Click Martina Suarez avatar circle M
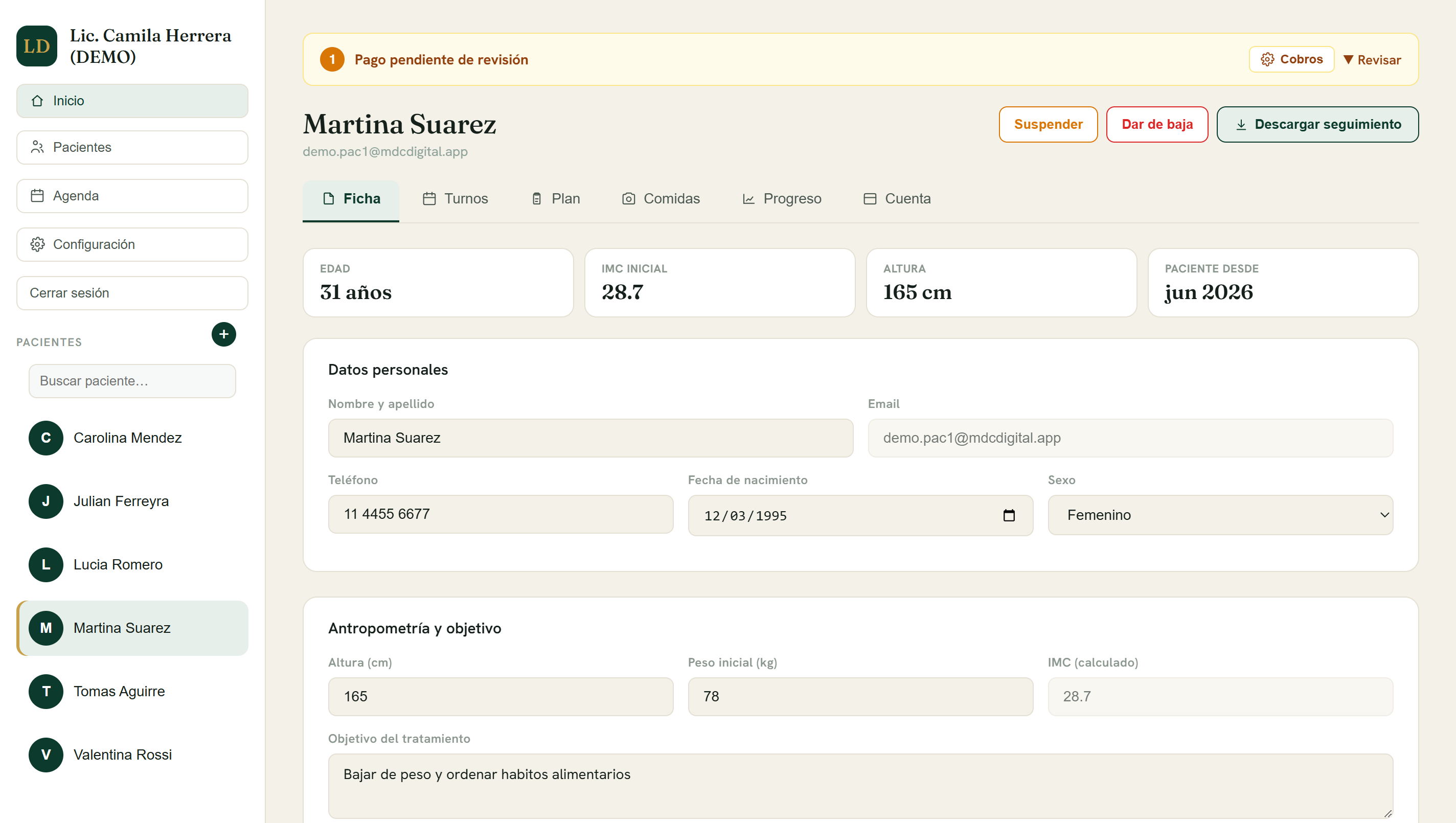This screenshot has height=823, width=1456. (x=46, y=627)
